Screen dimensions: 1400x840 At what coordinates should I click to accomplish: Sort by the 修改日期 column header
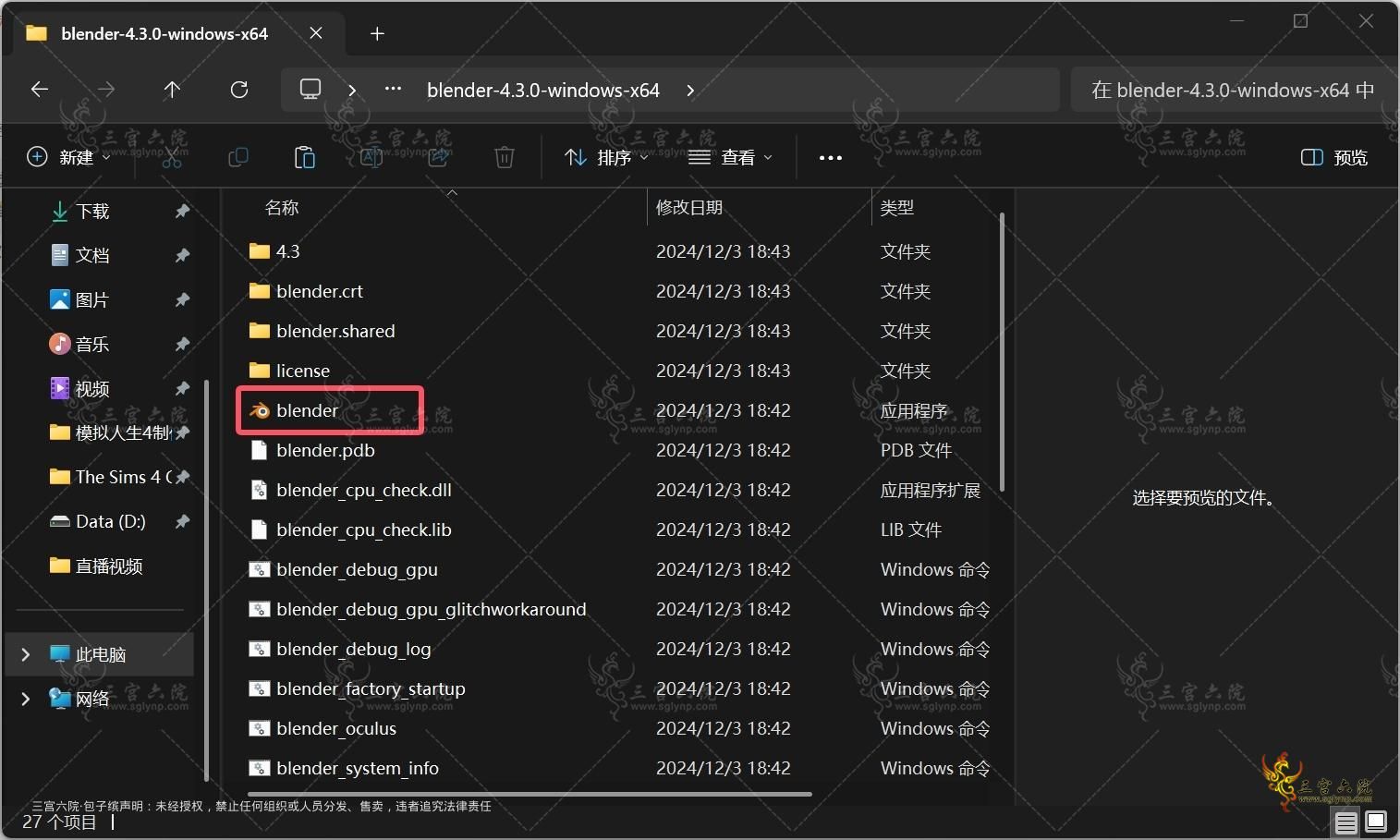[689, 208]
